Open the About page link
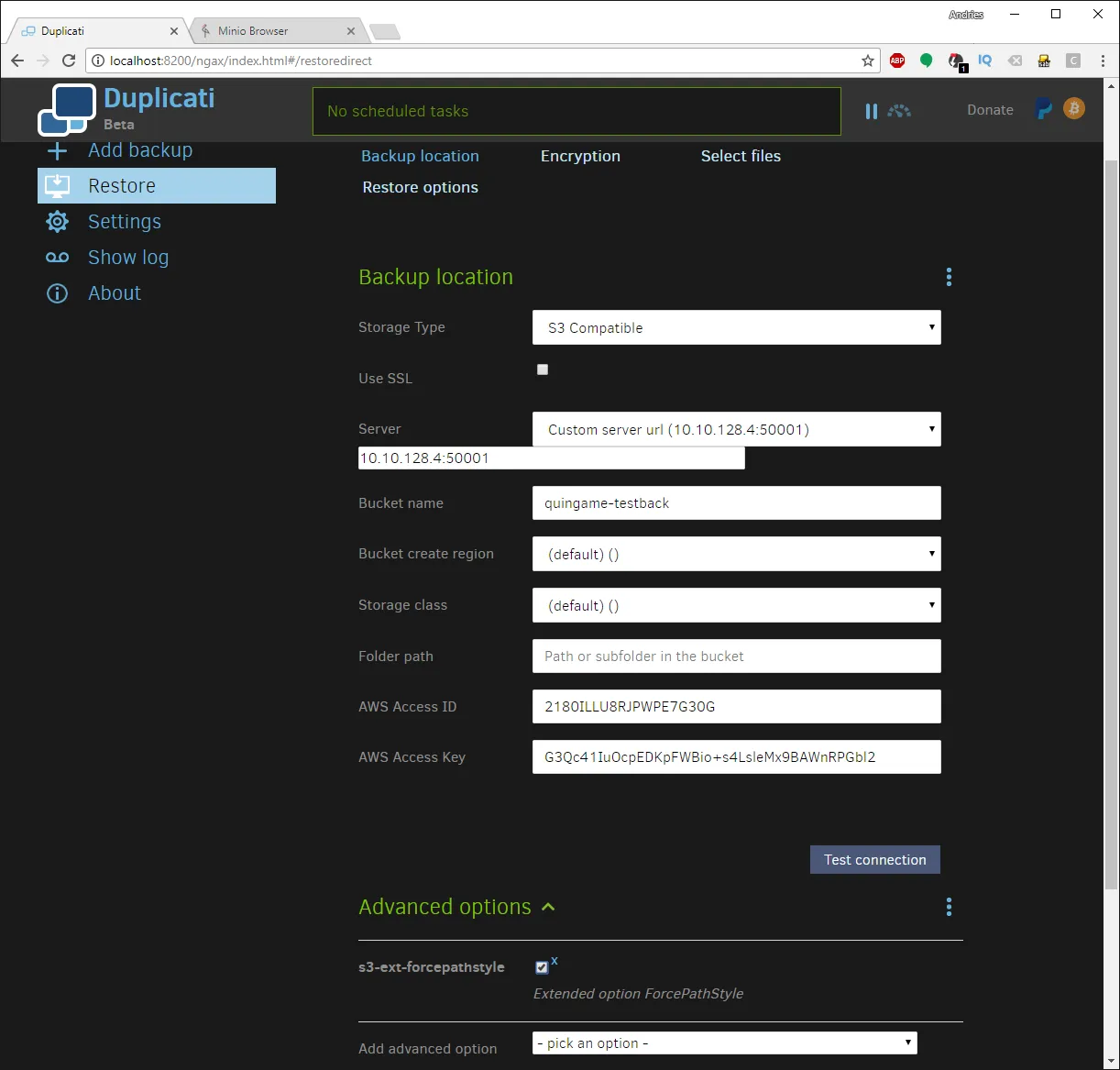Screen dimensions: 1120x1070 pyautogui.click(x=115, y=293)
